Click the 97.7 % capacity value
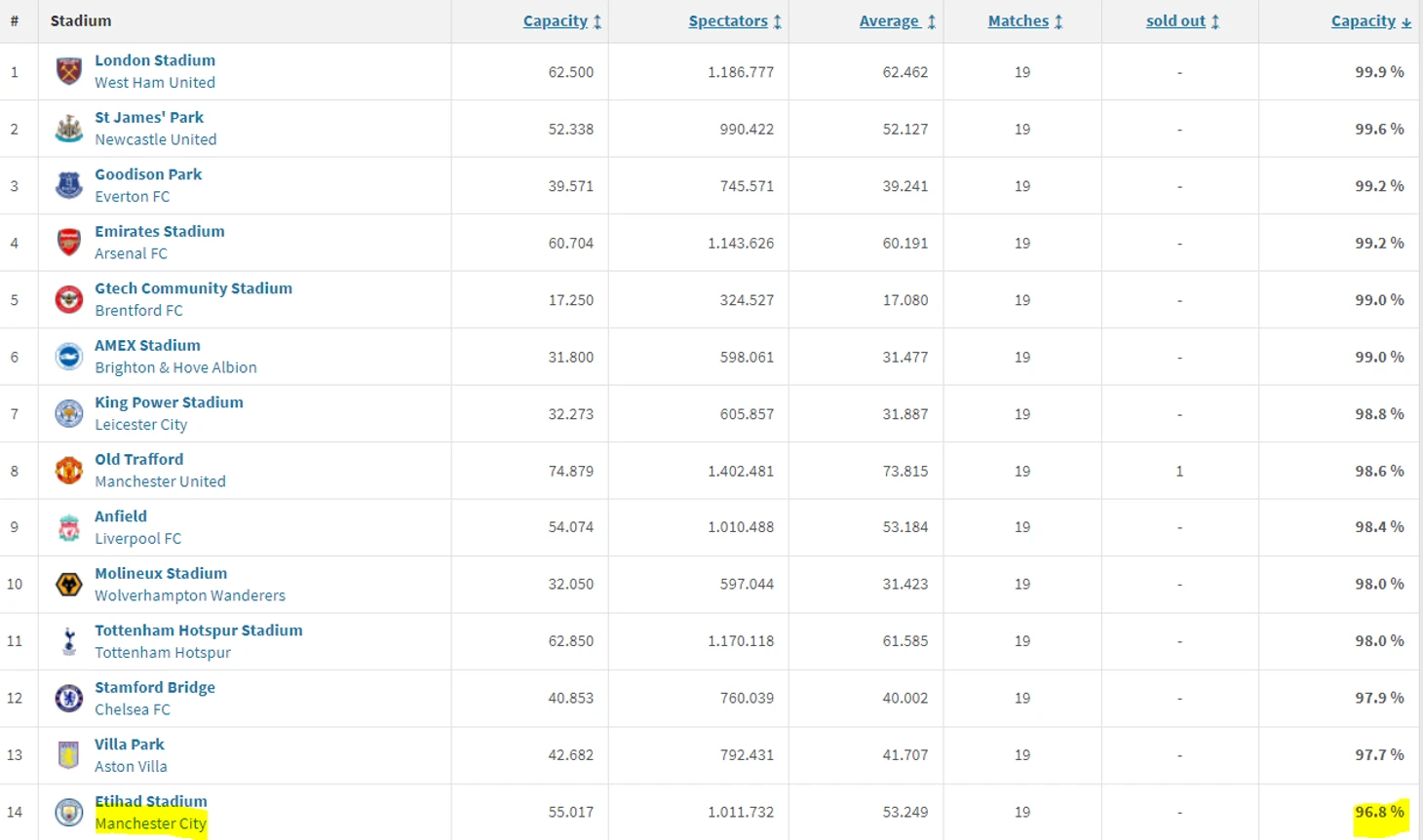The image size is (1423, 840). pos(1379,755)
